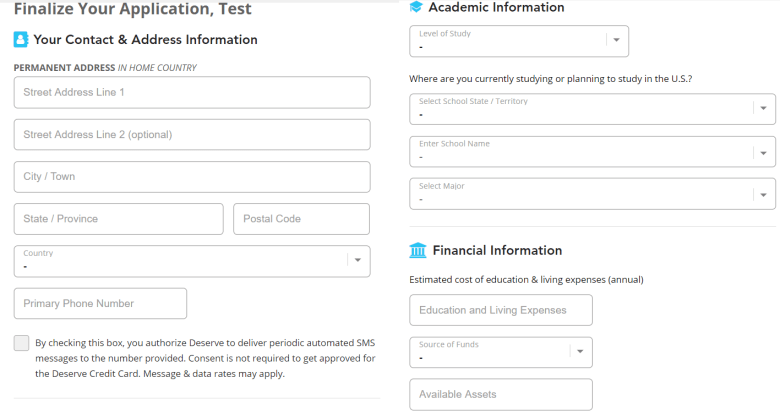
Task: Check the SMS authorization checkbox
Action: (21, 343)
